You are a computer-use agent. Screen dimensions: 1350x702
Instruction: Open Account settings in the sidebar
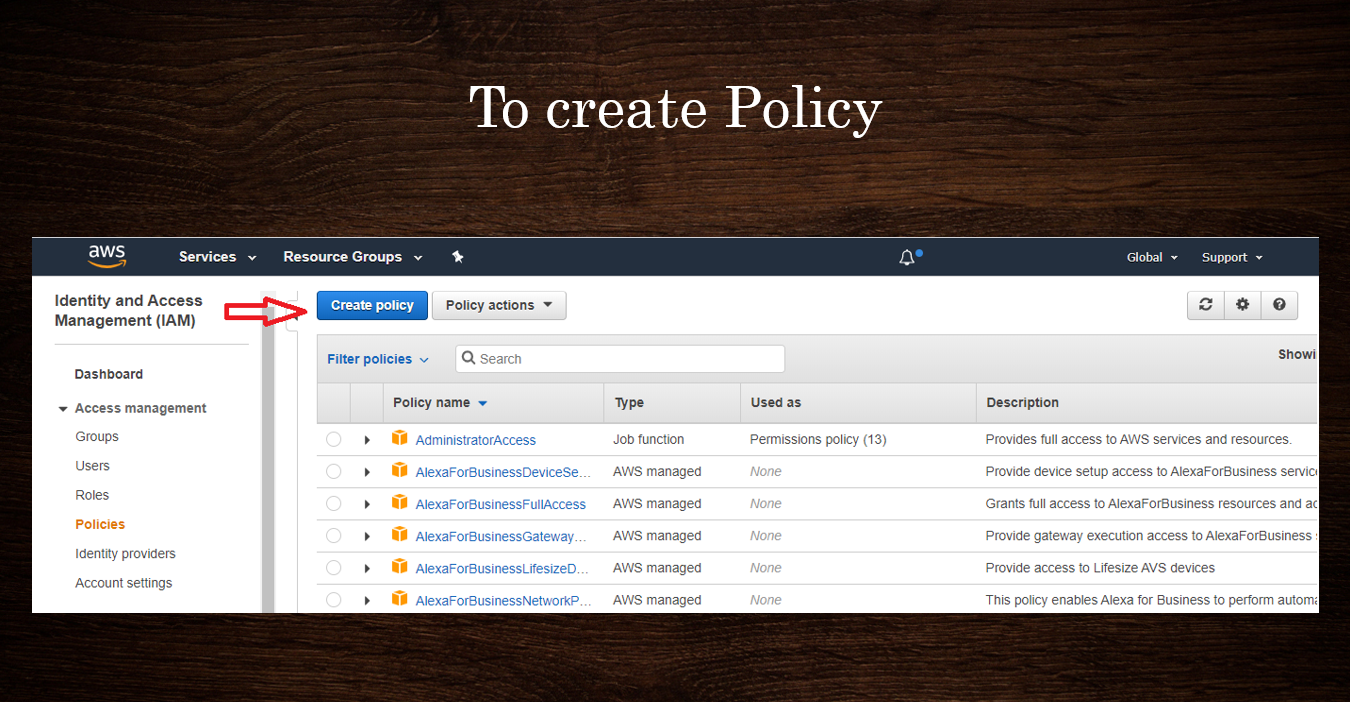124,583
